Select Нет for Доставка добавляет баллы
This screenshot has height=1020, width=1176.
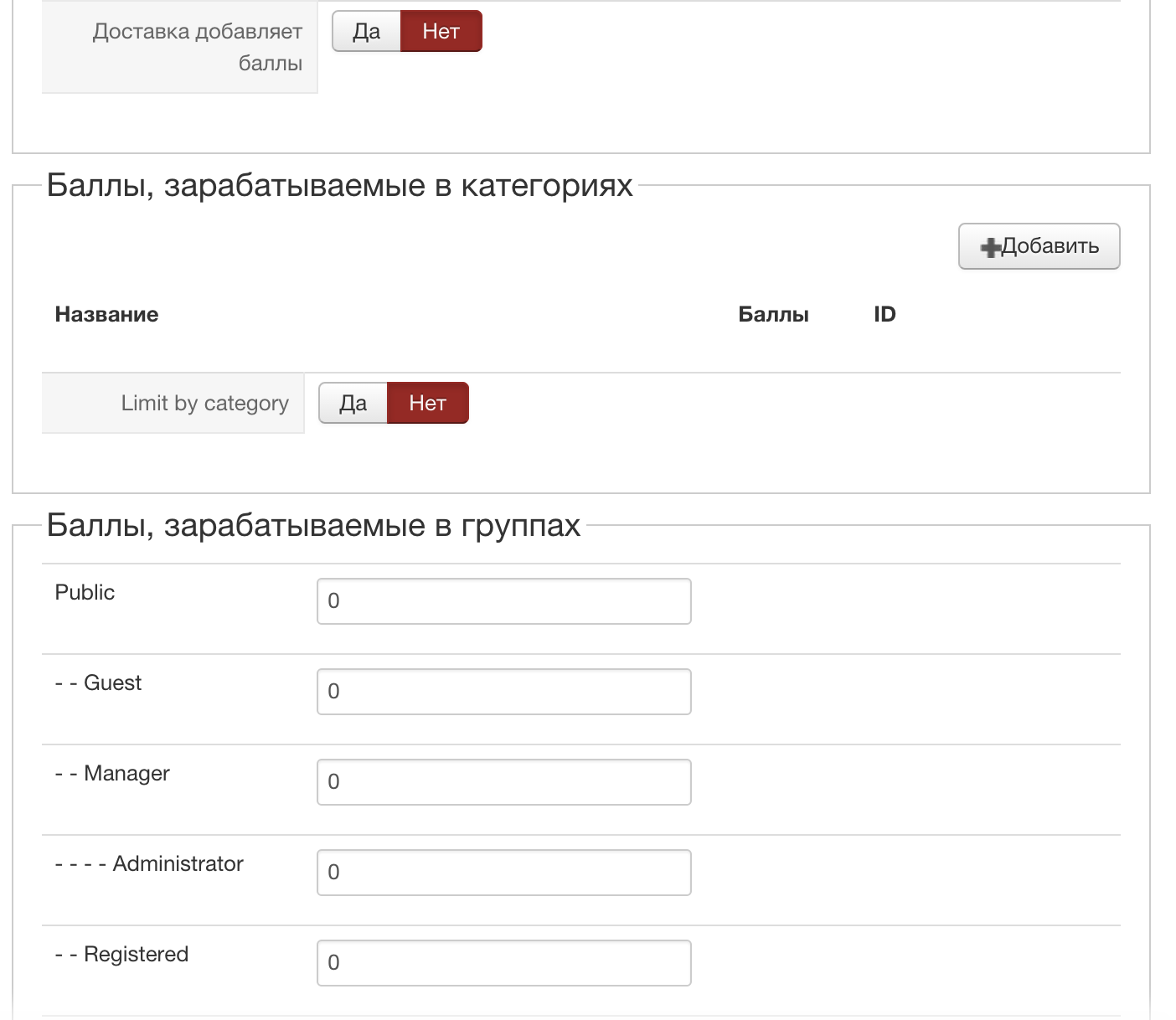tap(441, 32)
